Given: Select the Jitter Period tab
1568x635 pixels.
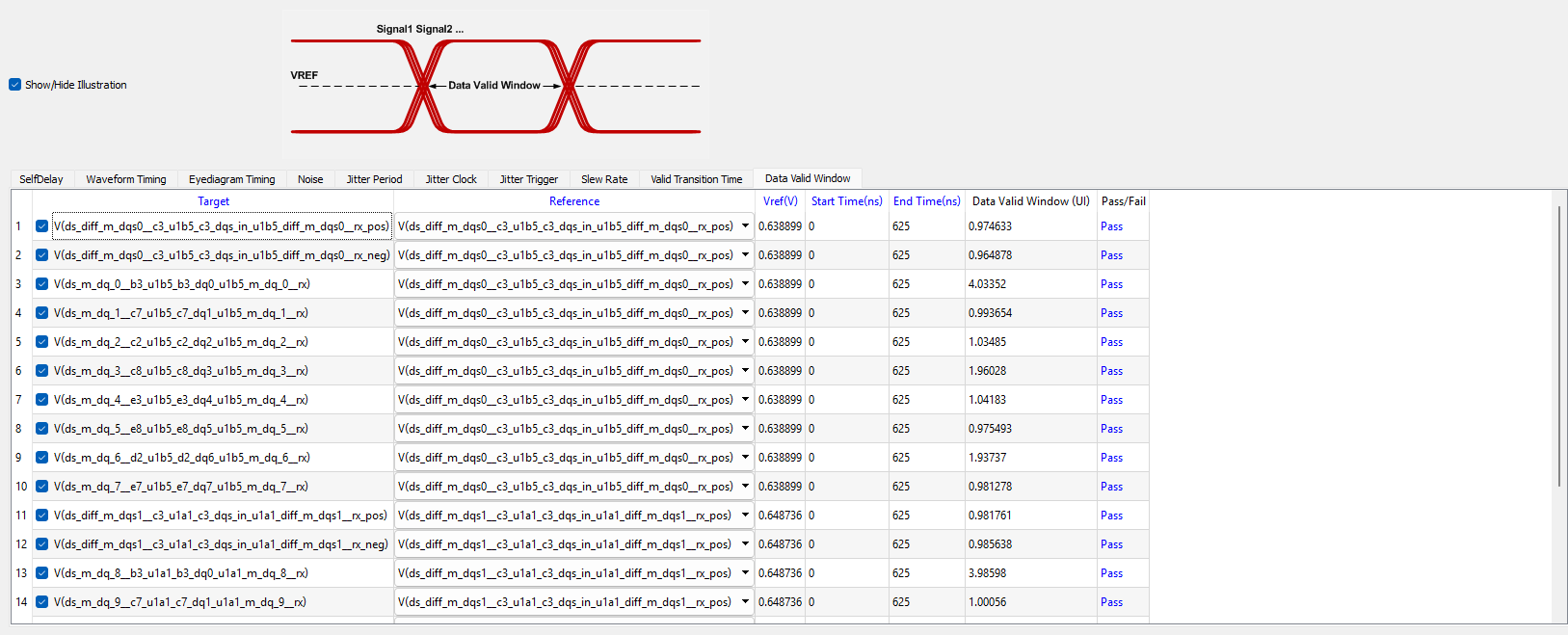Looking at the screenshot, I should [374, 179].
